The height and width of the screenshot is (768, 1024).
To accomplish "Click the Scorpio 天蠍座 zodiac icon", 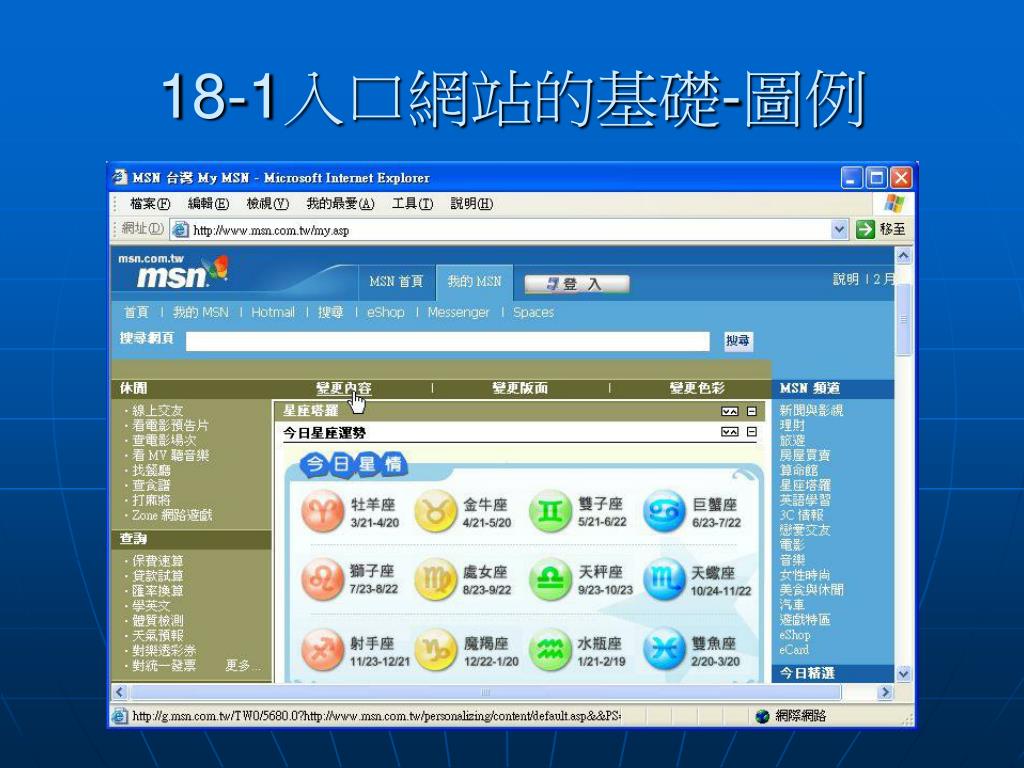I will pyautogui.click(x=664, y=579).
